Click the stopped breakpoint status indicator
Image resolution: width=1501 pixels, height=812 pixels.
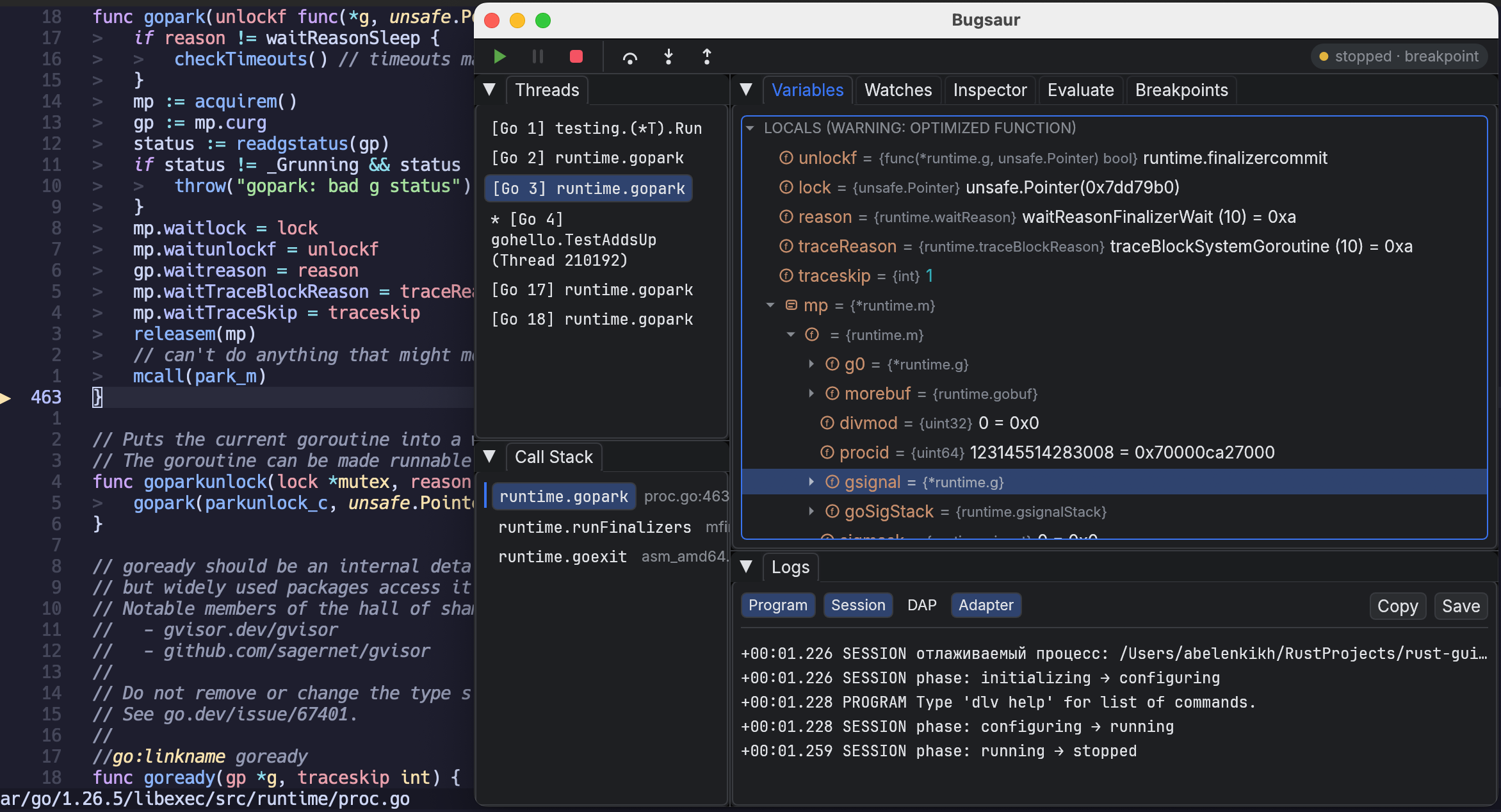coord(1399,56)
